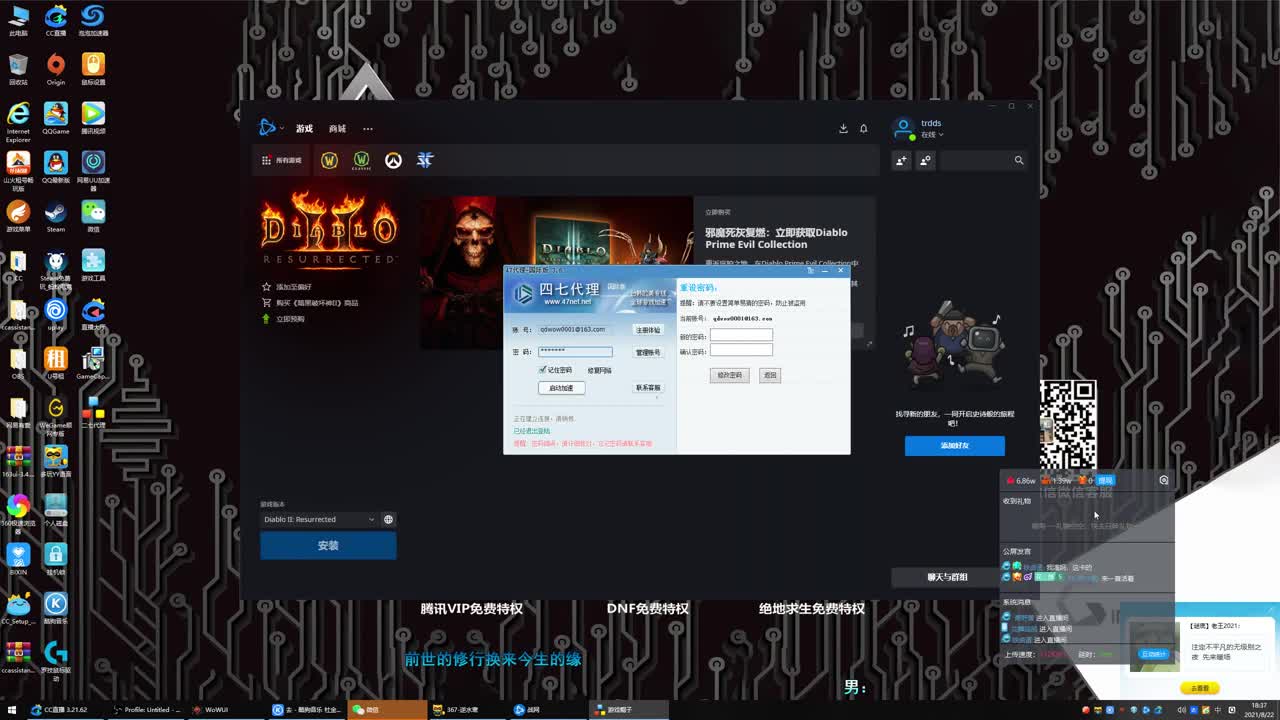The image size is (1280, 720).
Task: Expand the 所有游戏 all games menu
Action: [282, 160]
